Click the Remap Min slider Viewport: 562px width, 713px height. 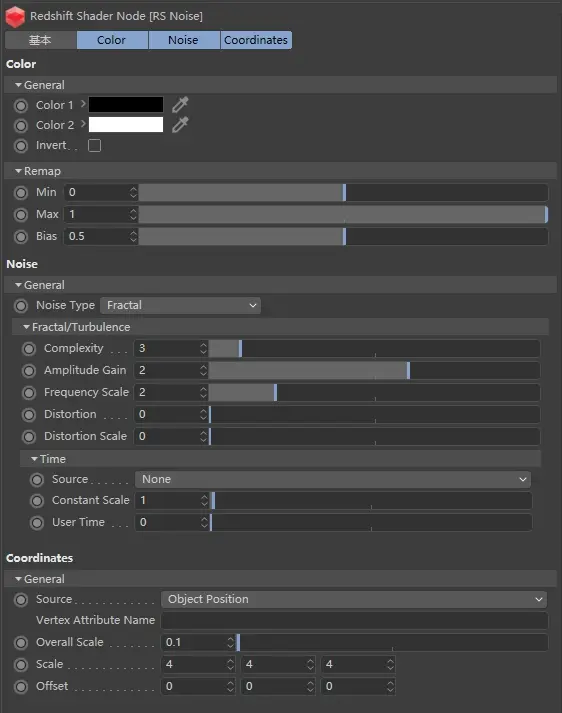tap(343, 192)
